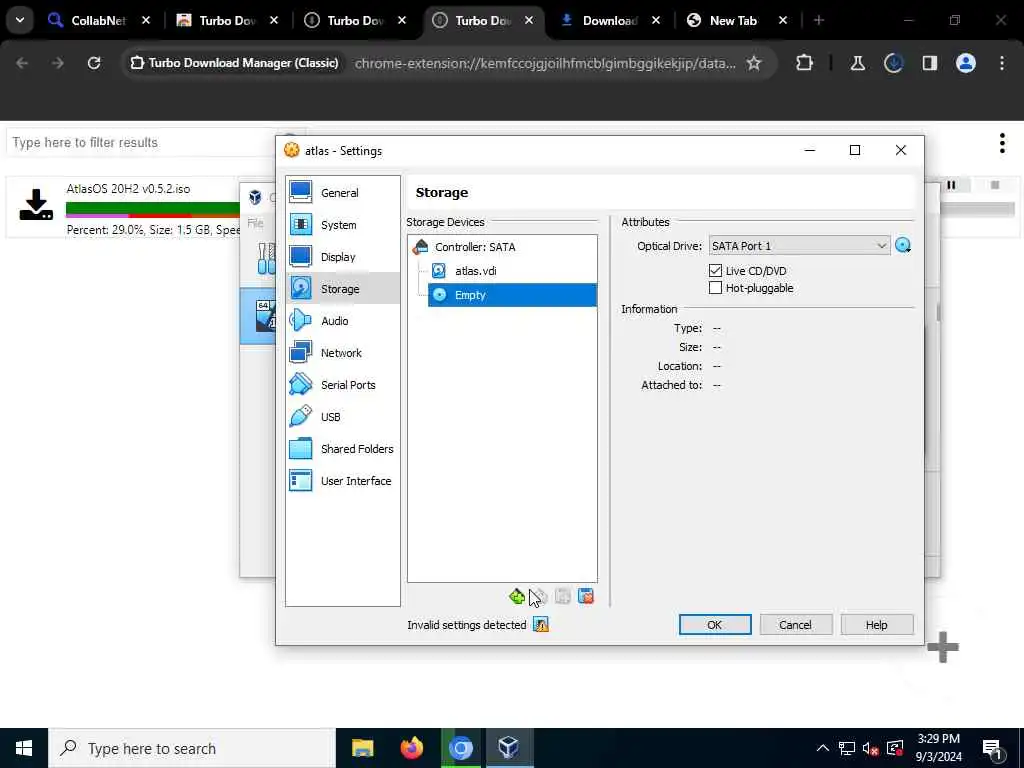Toggle Chrome side panel
Image resolution: width=1024 pixels, height=768 pixels.
pos(929,63)
